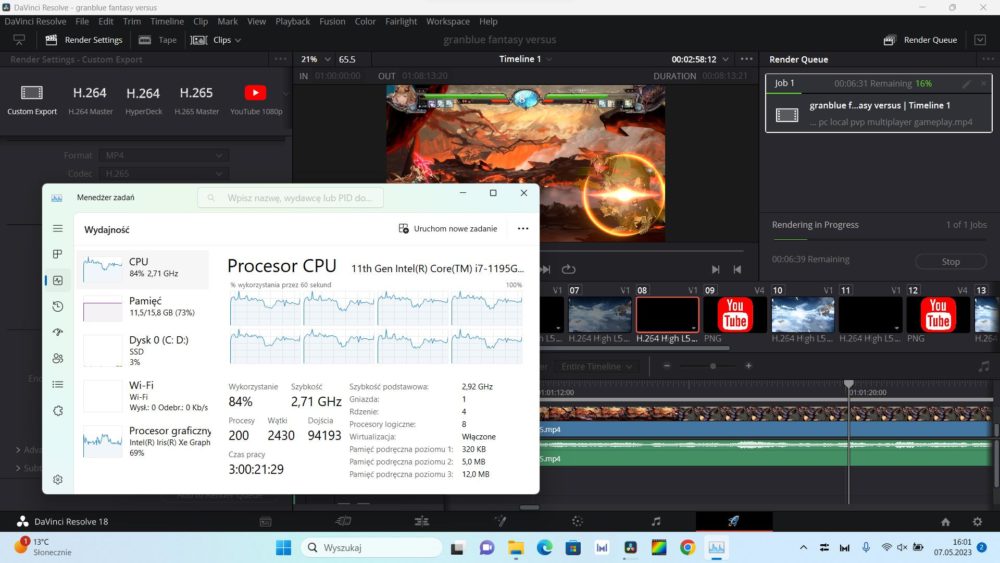
Task: Go to the Edit page icon in bottom bar
Action: point(422,522)
